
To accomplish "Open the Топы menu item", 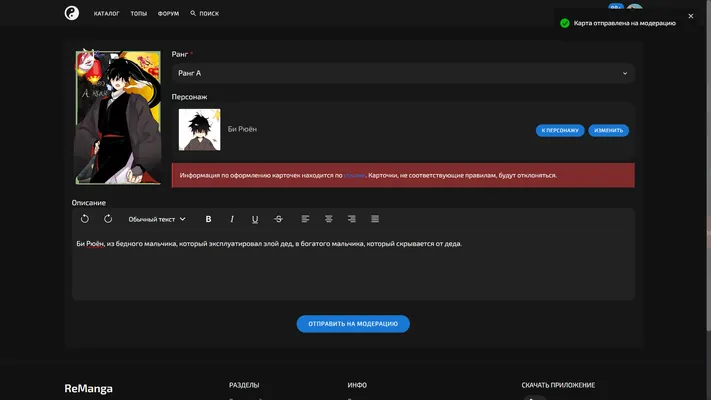I will tap(139, 14).
